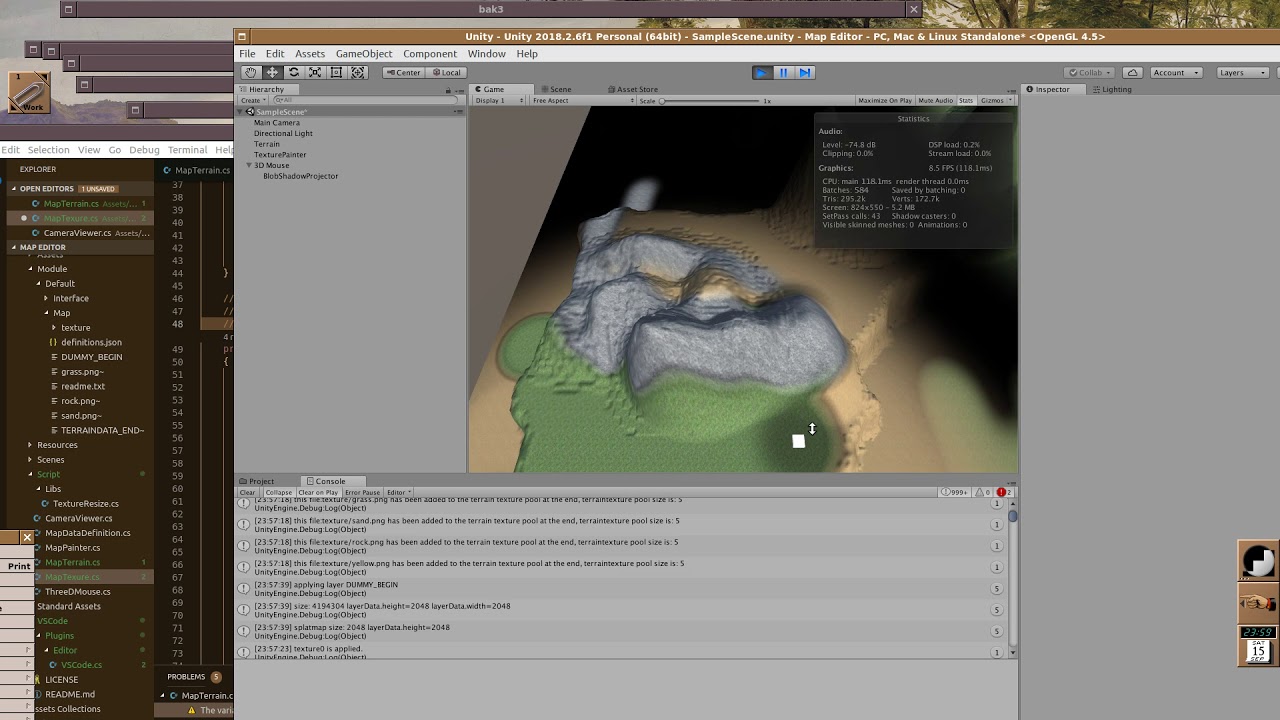Switch to the Scene tab
Image resolution: width=1280 pixels, height=720 pixels.
coord(556,89)
